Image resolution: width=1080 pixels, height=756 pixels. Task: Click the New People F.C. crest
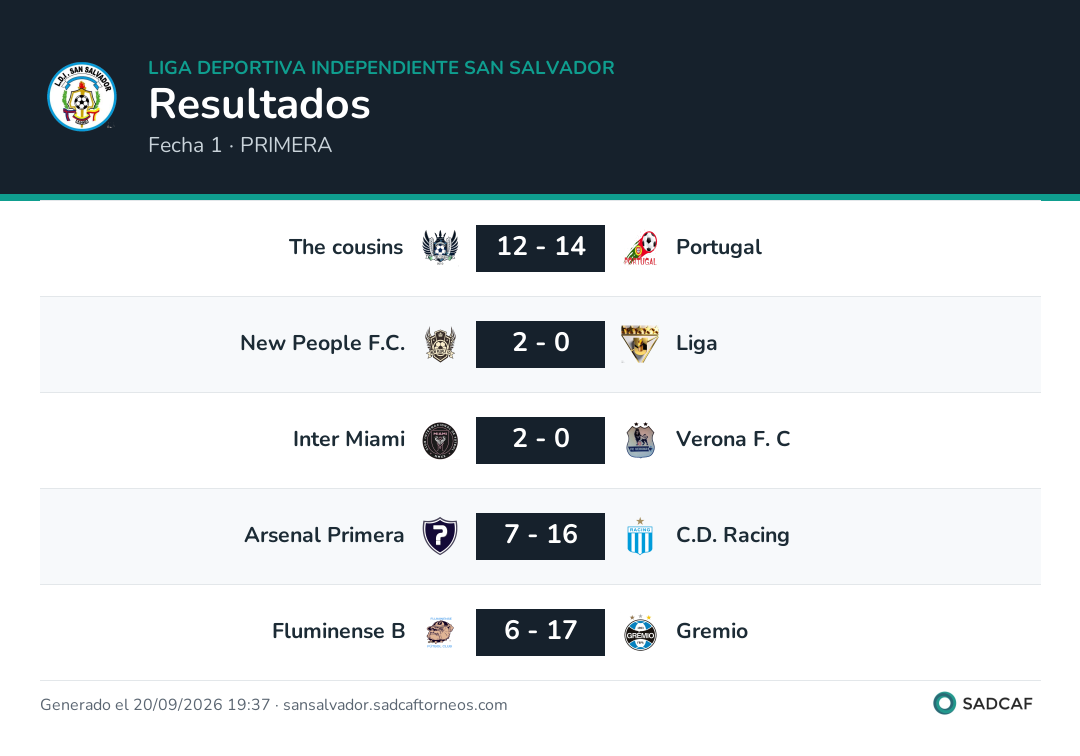(x=440, y=344)
